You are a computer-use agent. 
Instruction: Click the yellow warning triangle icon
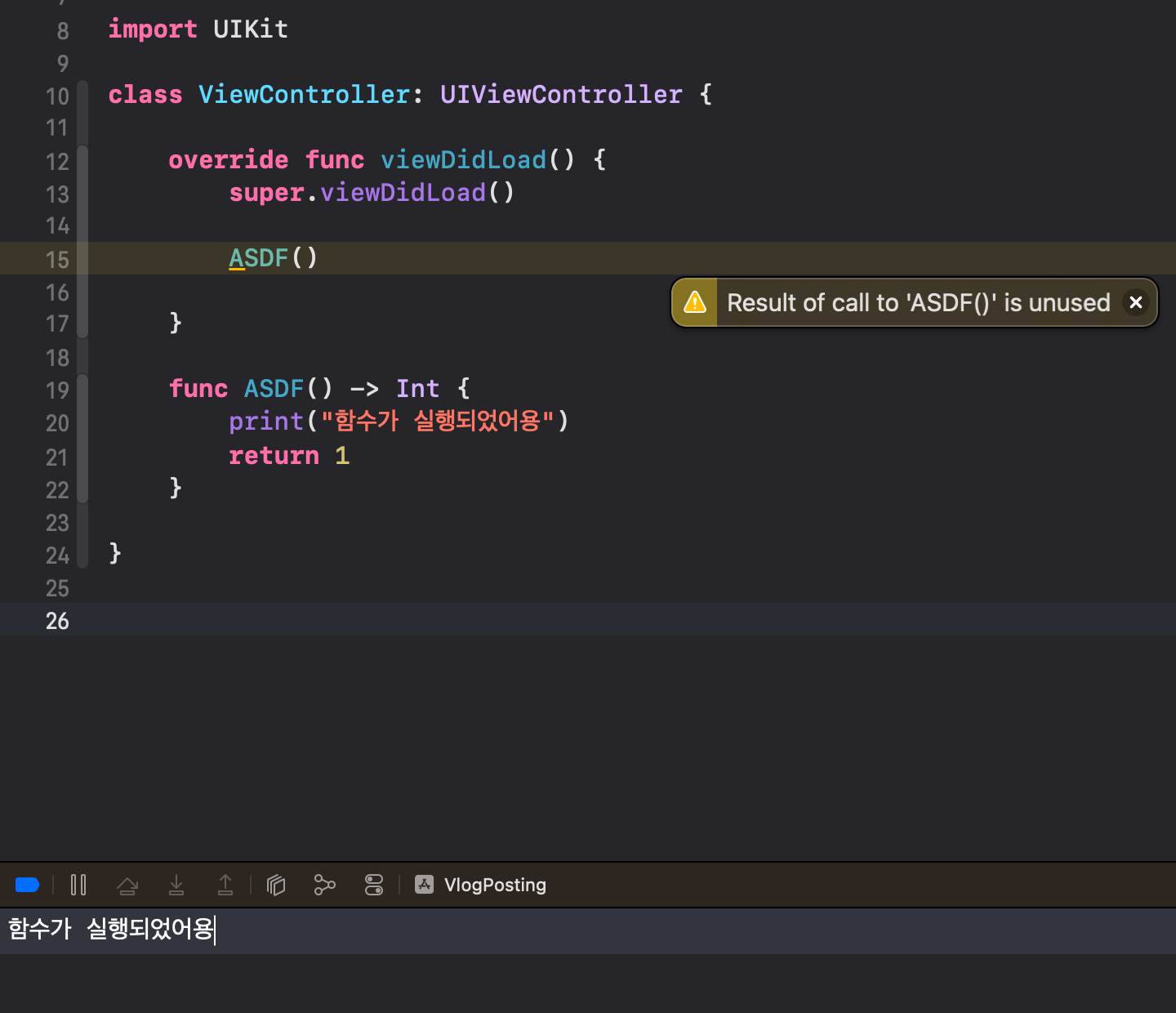point(694,302)
